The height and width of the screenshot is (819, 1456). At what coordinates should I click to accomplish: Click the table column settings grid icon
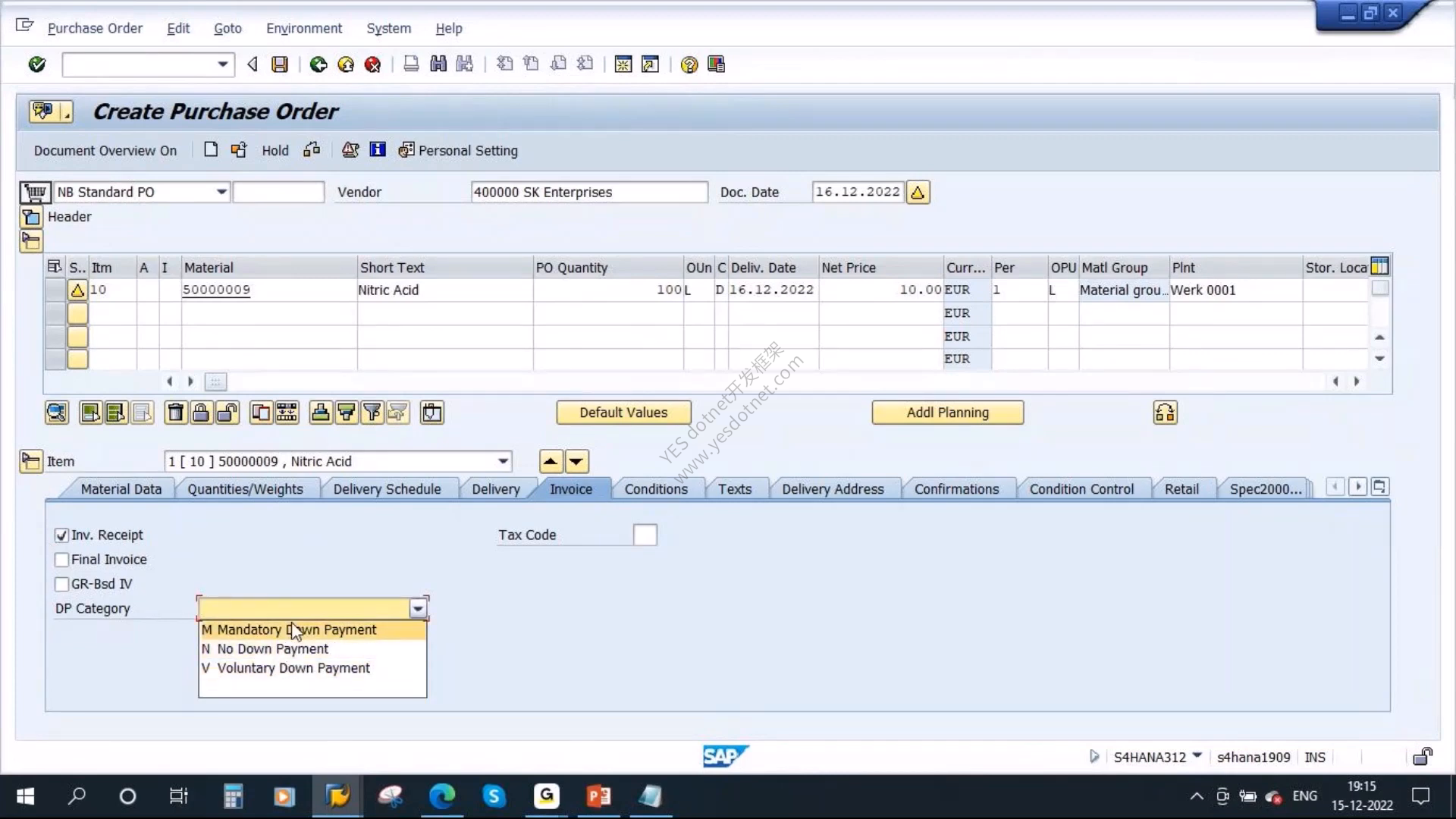click(x=1379, y=267)
